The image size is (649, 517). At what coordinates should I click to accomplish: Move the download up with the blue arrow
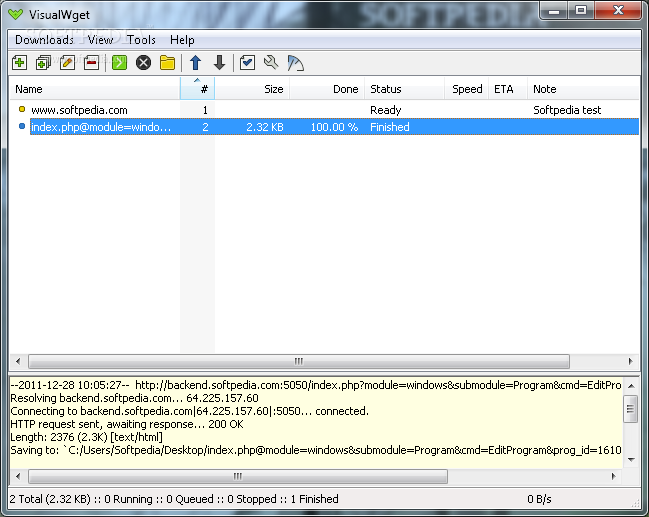point(195,63)
